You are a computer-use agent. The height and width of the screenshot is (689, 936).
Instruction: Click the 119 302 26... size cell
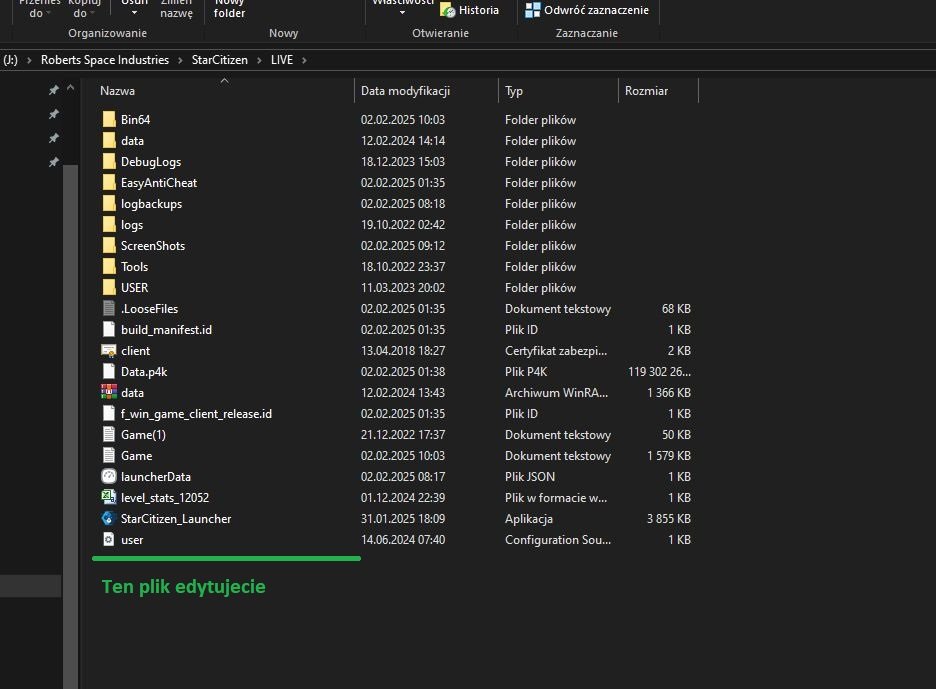point(659,372)
